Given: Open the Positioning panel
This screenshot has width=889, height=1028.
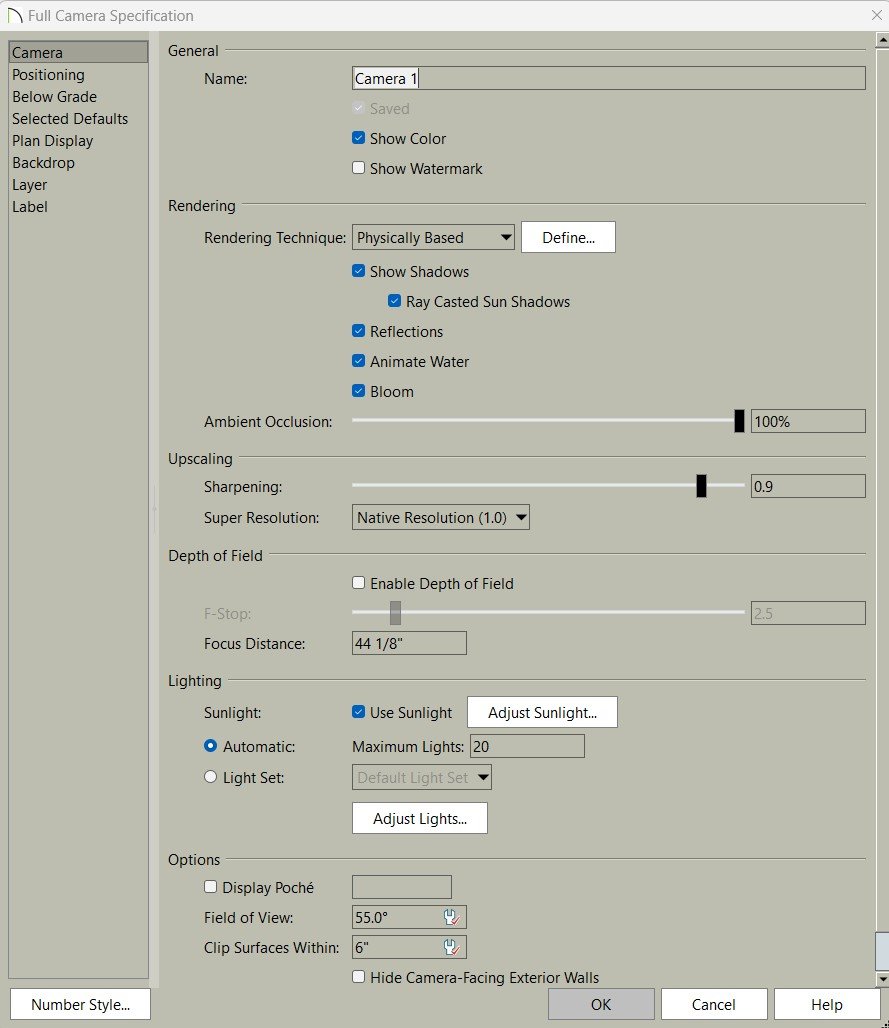Looking at the screenshot, I should [48, 75].
